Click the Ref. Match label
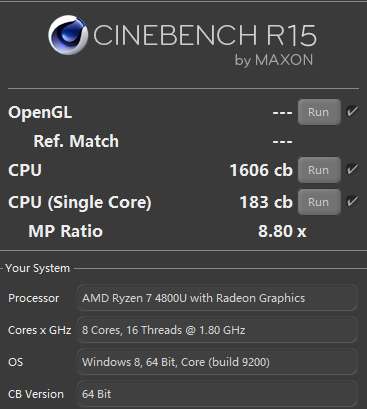Image resolution: width=367 pixels, height=409 pixels. [76, 141]
